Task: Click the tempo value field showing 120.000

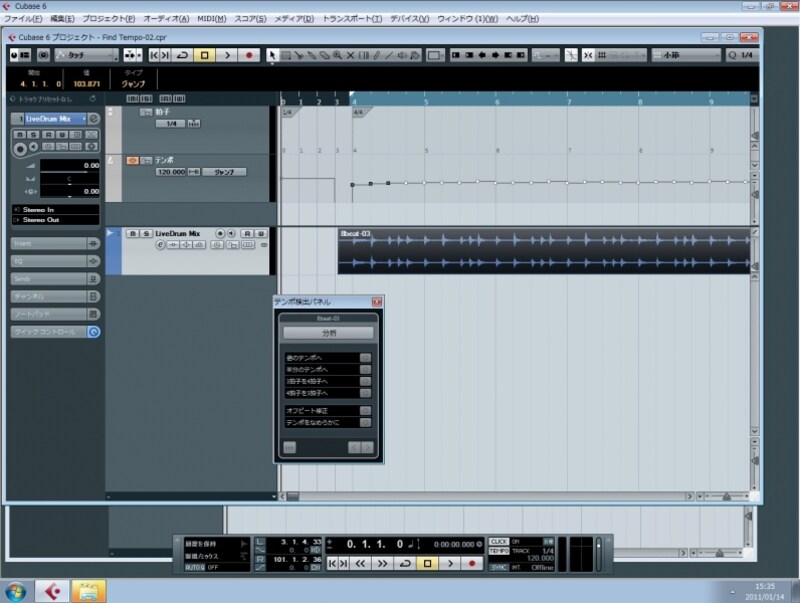Action: 171,172
